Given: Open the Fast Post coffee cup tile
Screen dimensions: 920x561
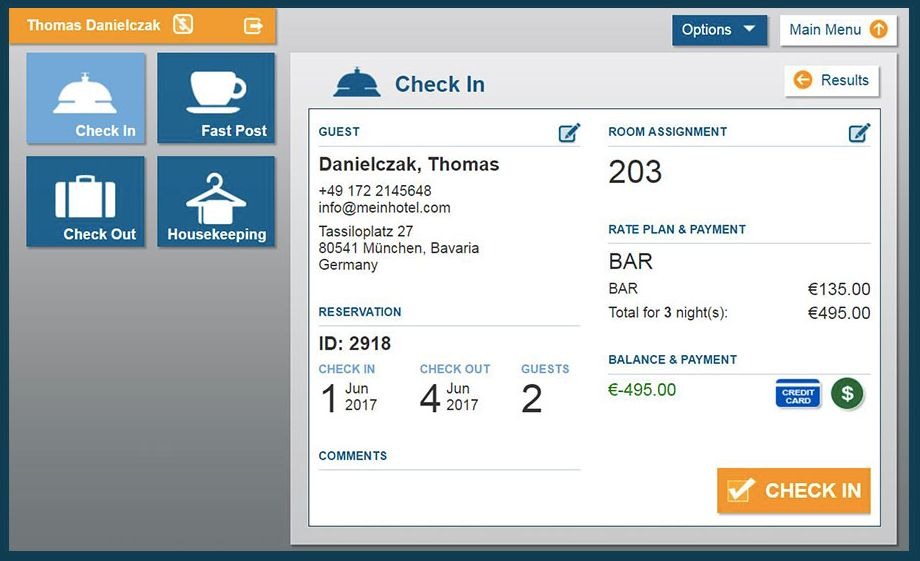Looking at the screenshot, I should point(216,98).
